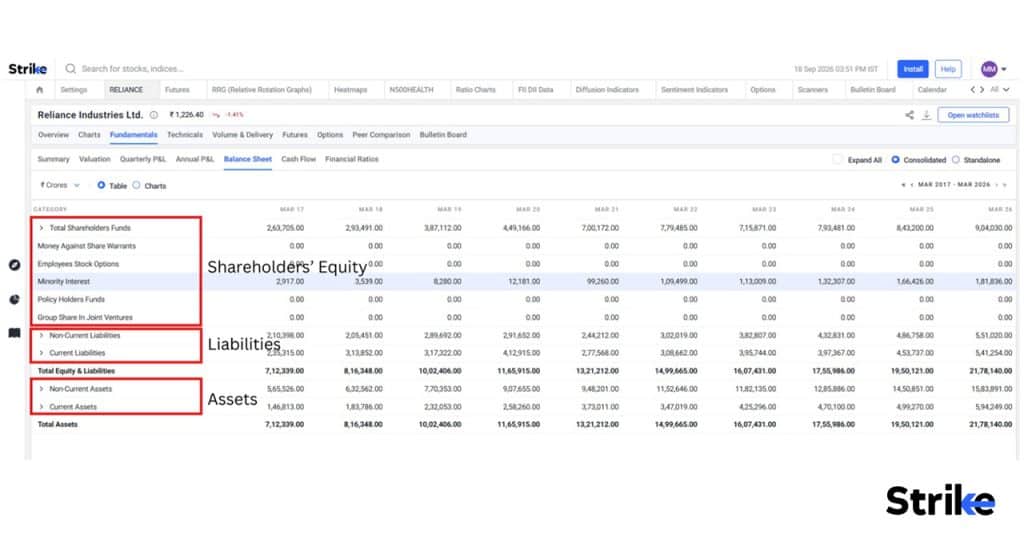Open the account menu caret beside avatar
The height and width of the screenshot is (542, 1024).
[1004, 69]
